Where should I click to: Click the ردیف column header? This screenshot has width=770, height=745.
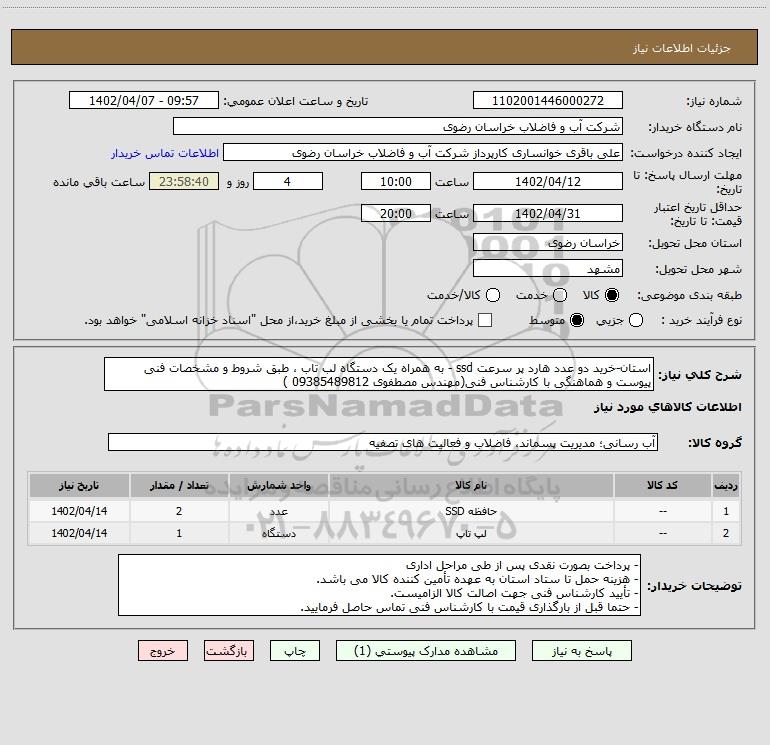(x=726, y=486)
